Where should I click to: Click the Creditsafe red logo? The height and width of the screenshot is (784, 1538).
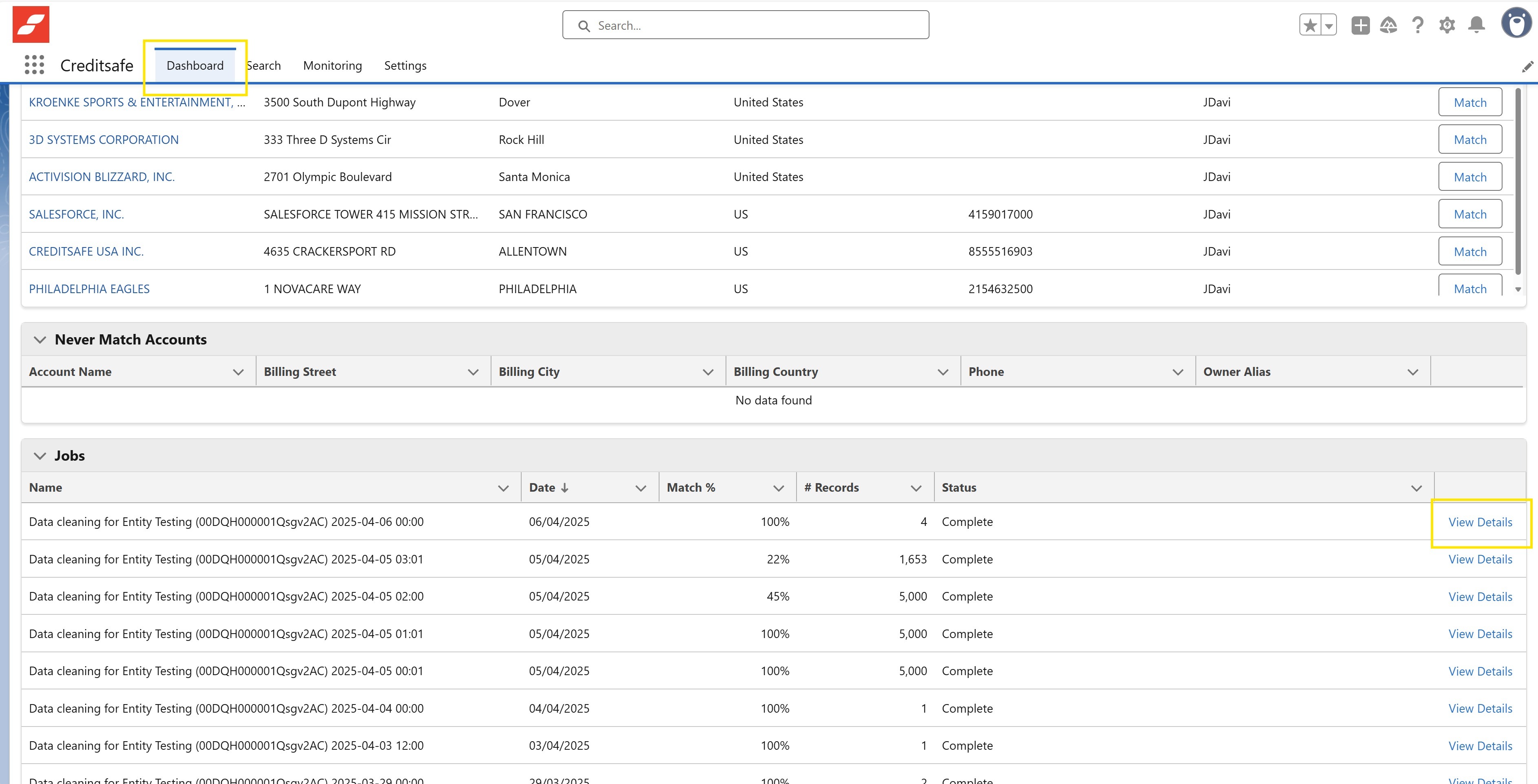(x=31, y=24)
